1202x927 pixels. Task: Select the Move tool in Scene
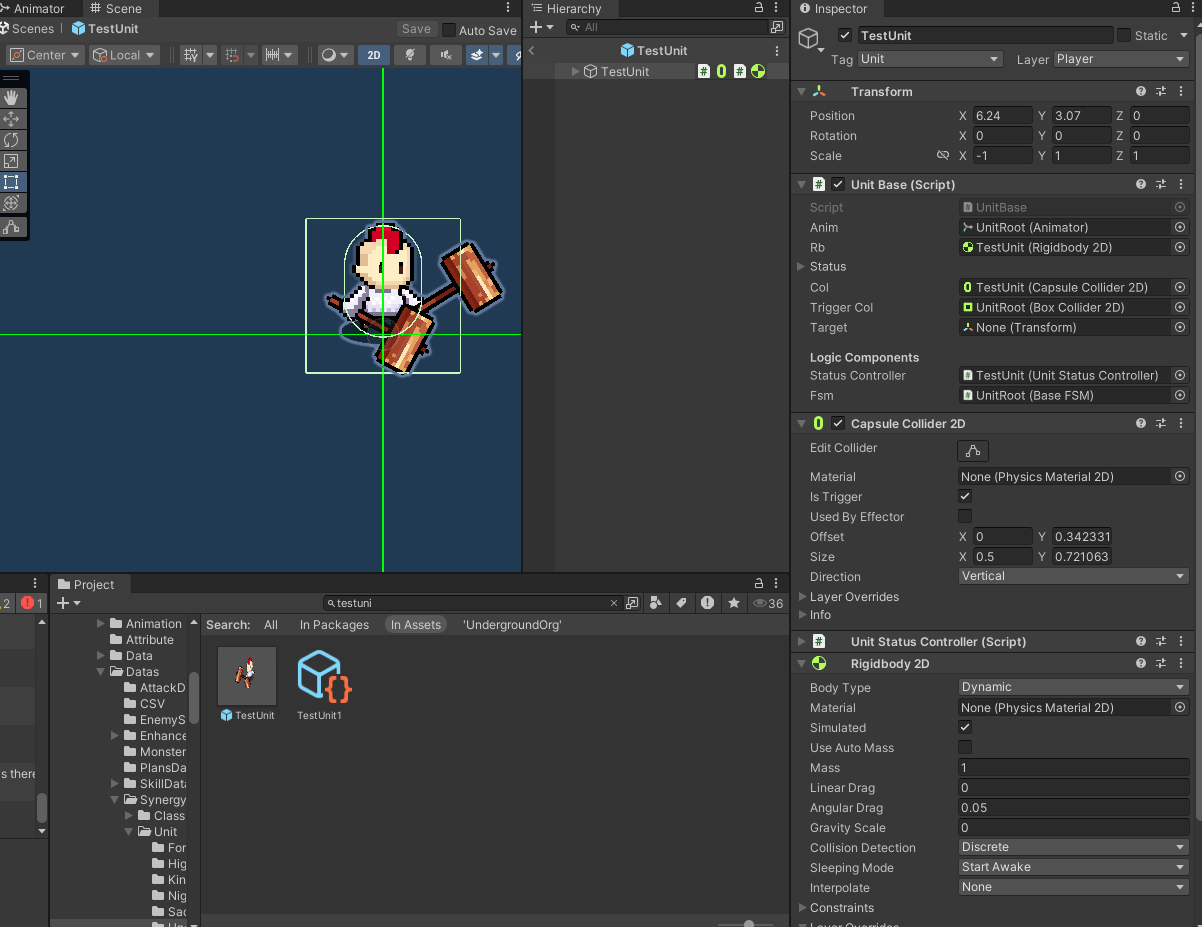pyautogui.click(x=12, y=119)
